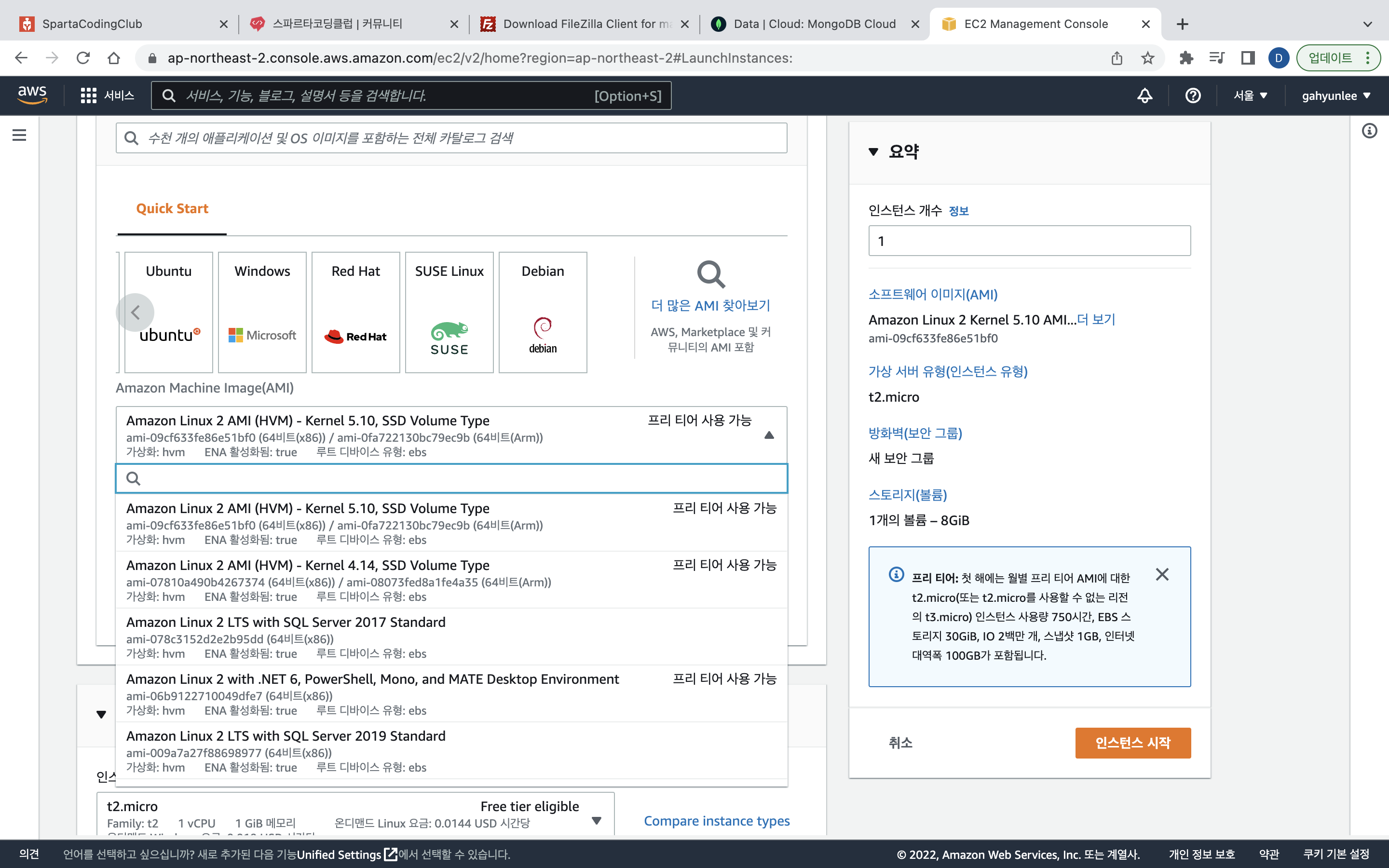Select the Debian AMI tile
Screen dimensions: 1389x868
[x=543, y=312]
